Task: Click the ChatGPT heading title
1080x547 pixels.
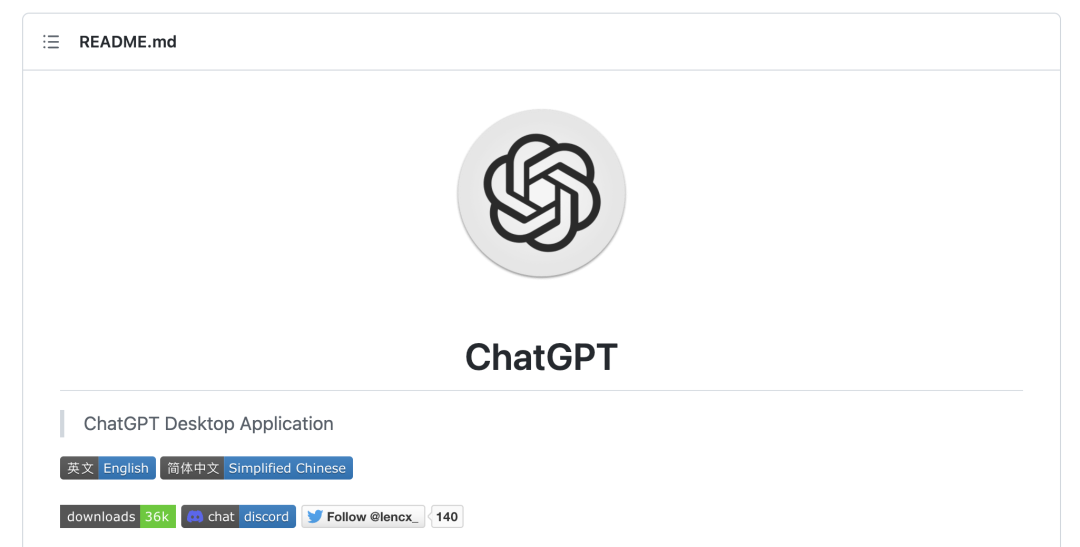Action: pyautogui.click(x=541, y=357)
